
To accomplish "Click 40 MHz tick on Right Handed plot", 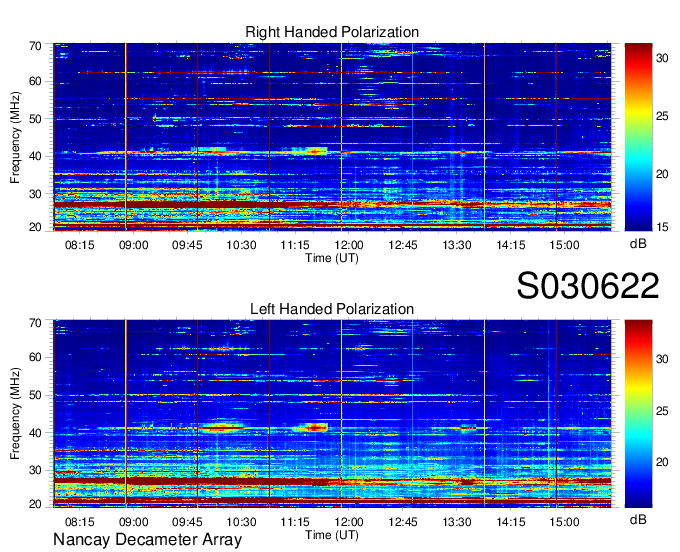I will coord(35,156).
